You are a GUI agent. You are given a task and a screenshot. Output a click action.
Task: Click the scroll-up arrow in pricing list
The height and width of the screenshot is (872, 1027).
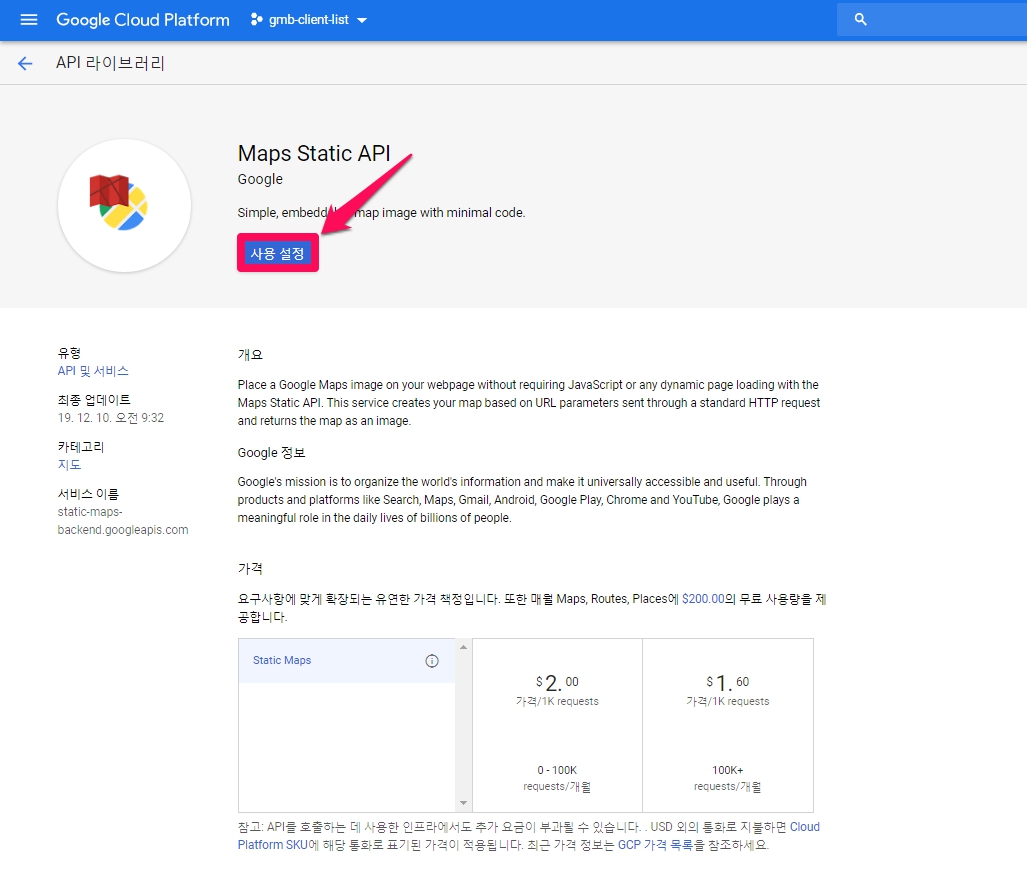tap(463, 648)
